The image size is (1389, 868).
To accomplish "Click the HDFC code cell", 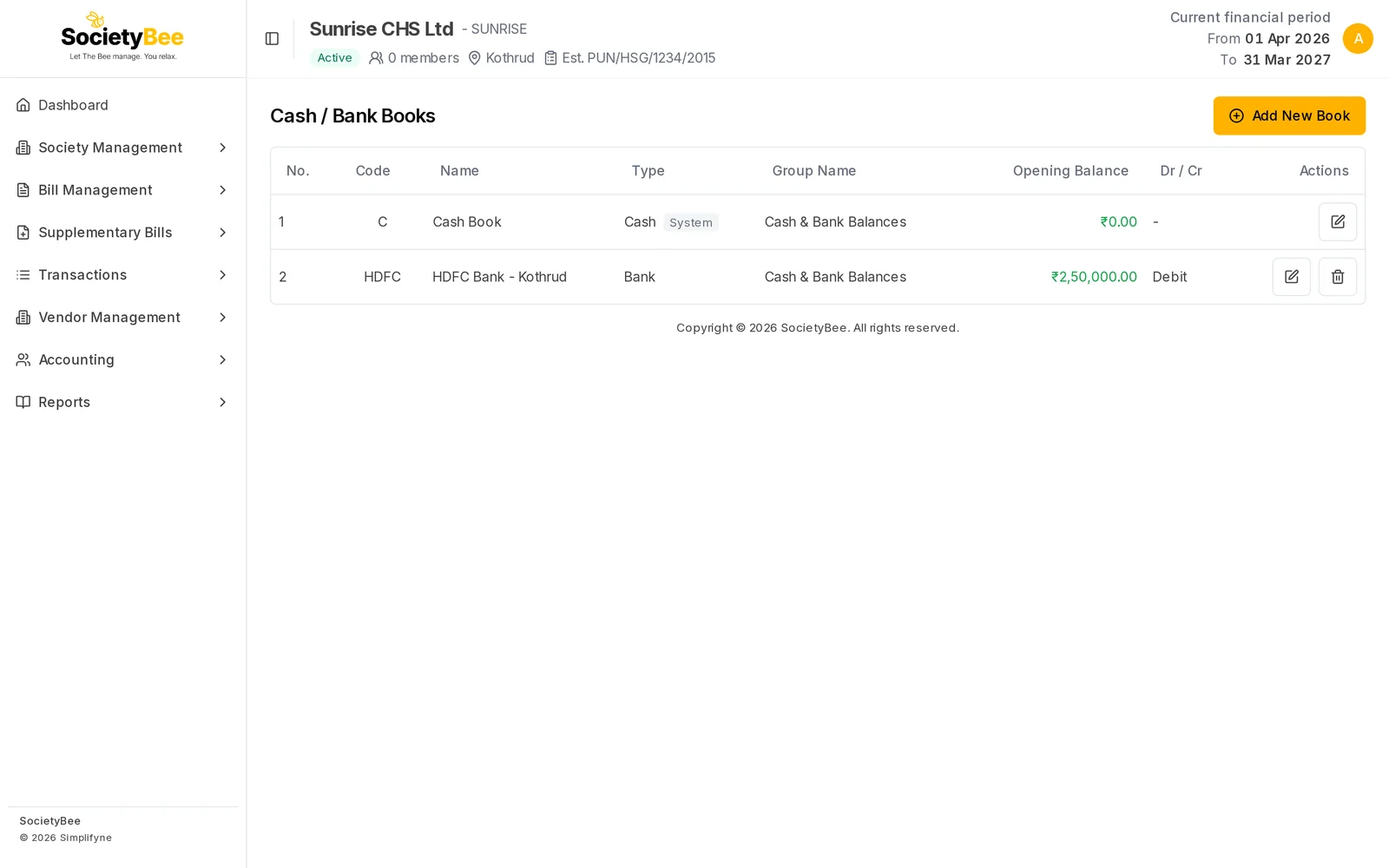I will click(x=382, y=277).
